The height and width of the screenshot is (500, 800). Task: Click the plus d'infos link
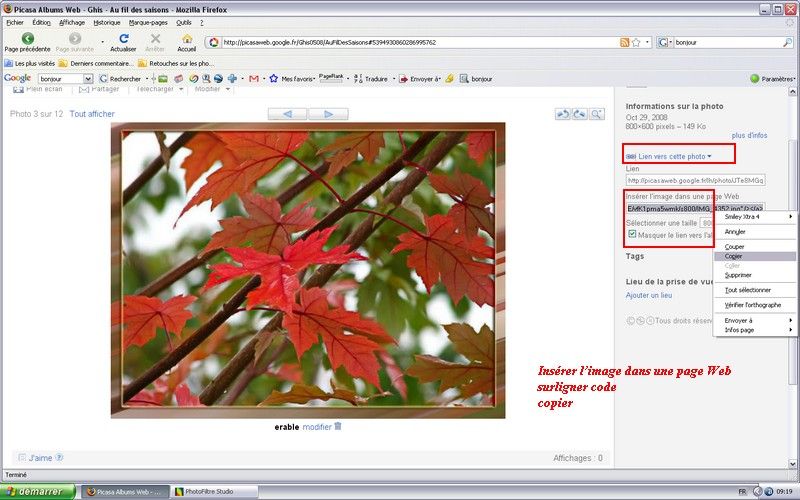tap(749, 135)
